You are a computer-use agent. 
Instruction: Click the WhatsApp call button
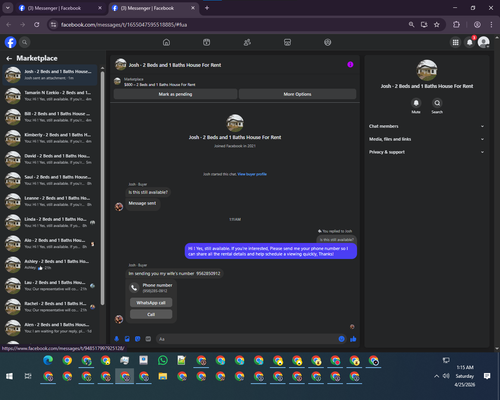coord(151,303)
